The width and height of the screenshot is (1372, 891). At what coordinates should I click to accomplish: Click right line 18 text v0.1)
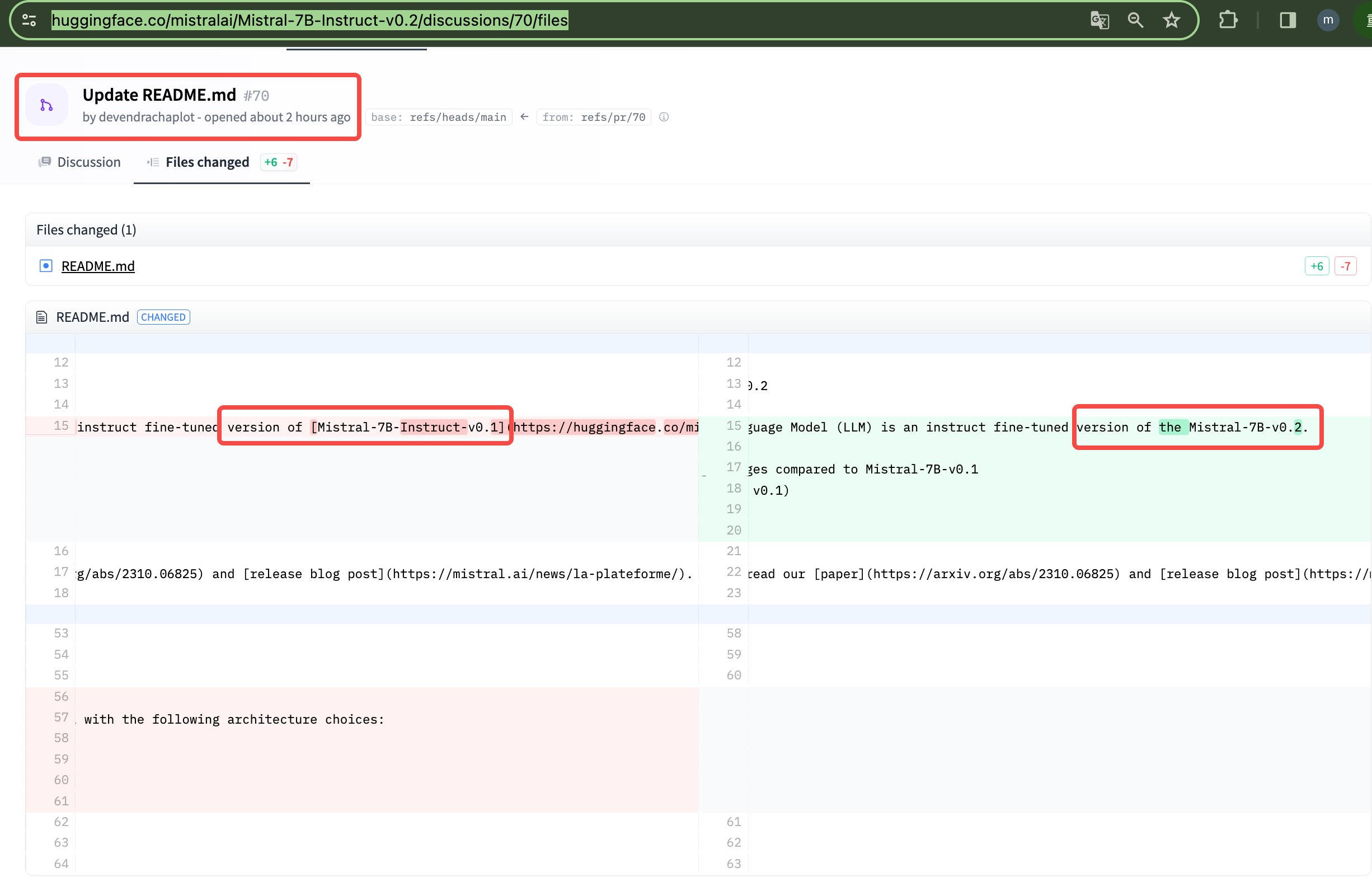click(x=770, y=491)
